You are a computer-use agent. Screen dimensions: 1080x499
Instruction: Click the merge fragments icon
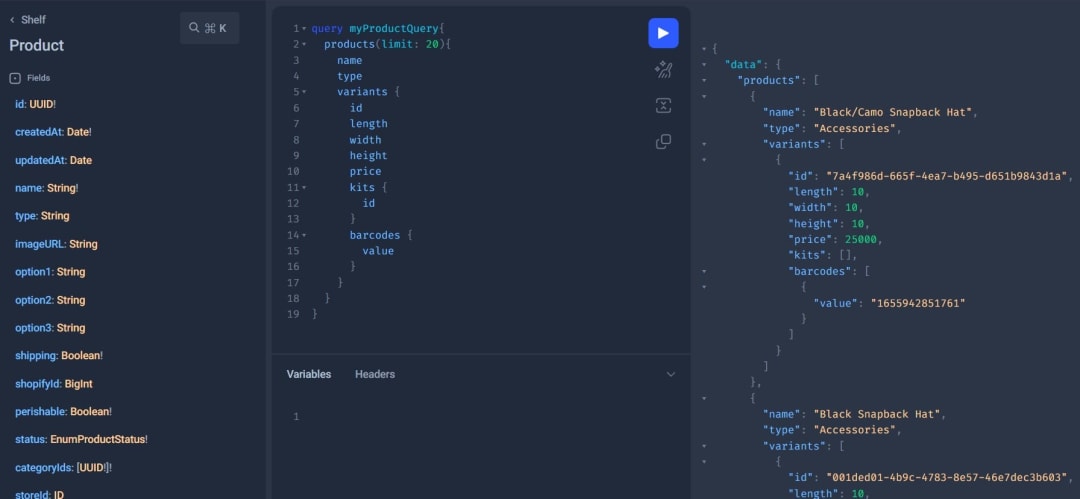pyautogui.click(x=663, y=105)
